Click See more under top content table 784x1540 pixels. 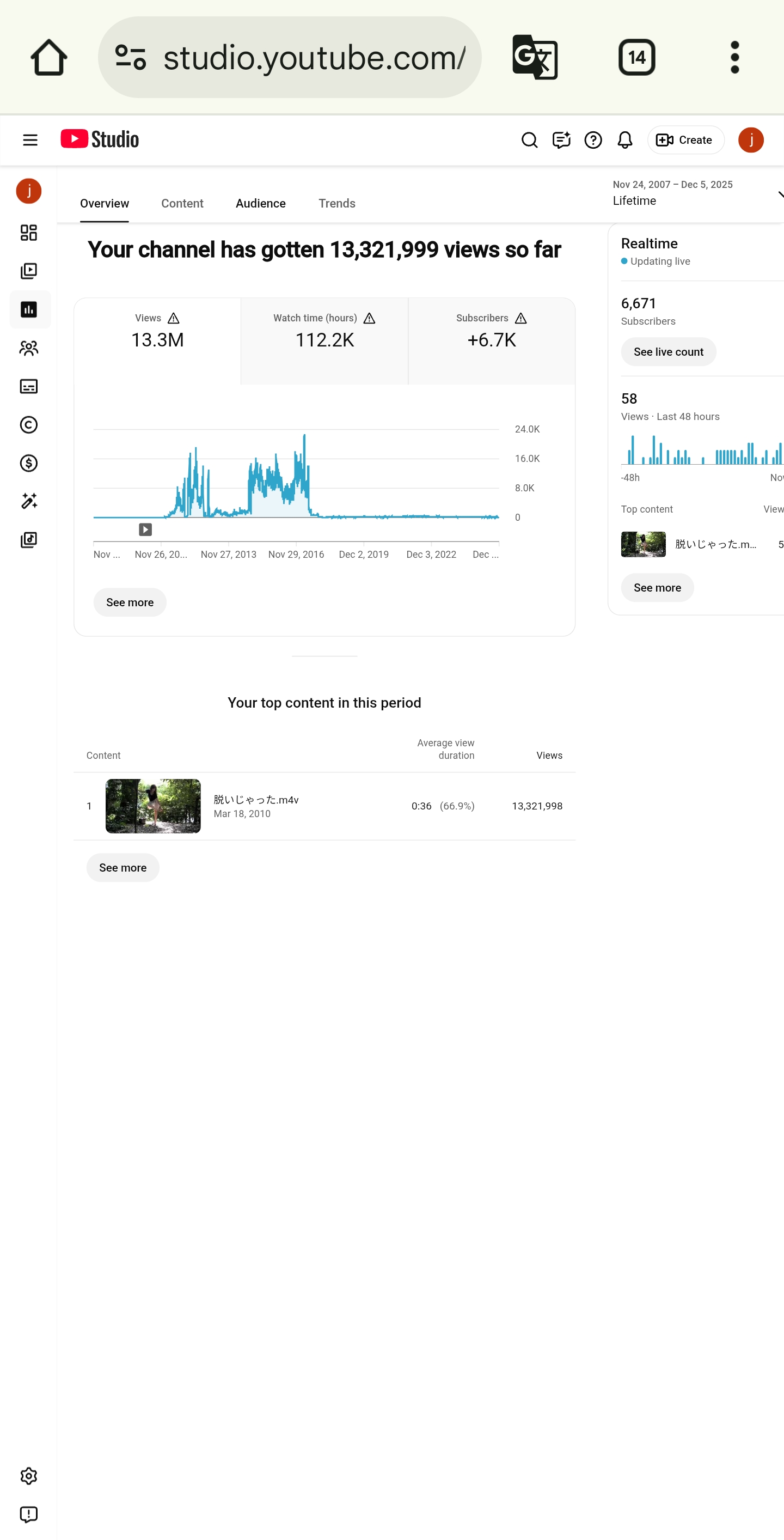pos(122,867)
